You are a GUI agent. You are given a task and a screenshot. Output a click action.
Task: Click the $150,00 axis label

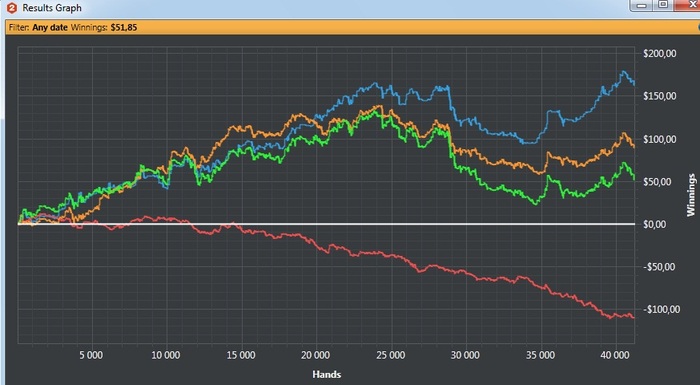point(660,96)
